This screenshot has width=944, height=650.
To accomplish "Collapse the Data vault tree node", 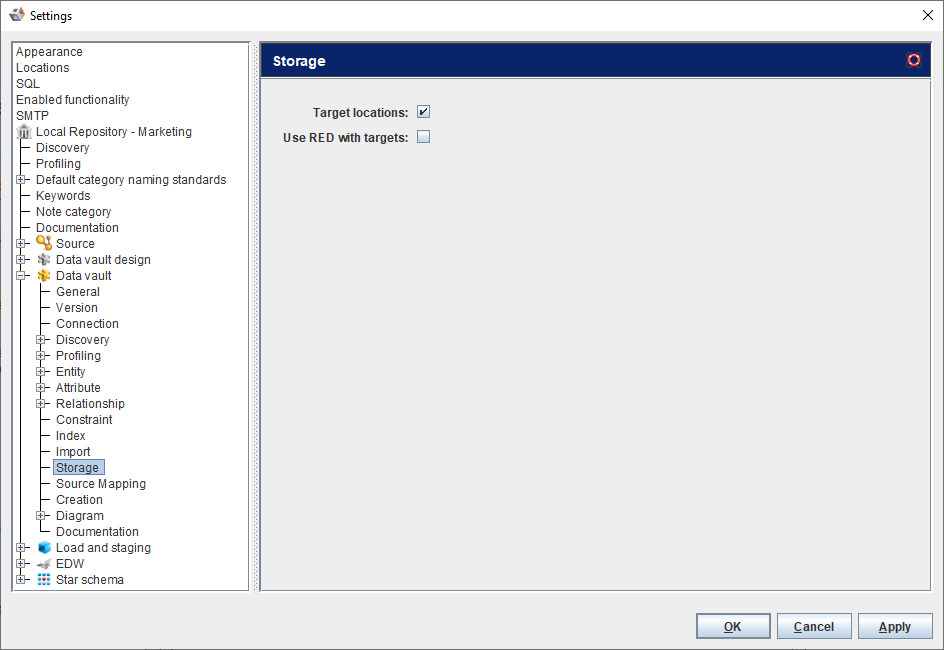I will coord(21,276).
